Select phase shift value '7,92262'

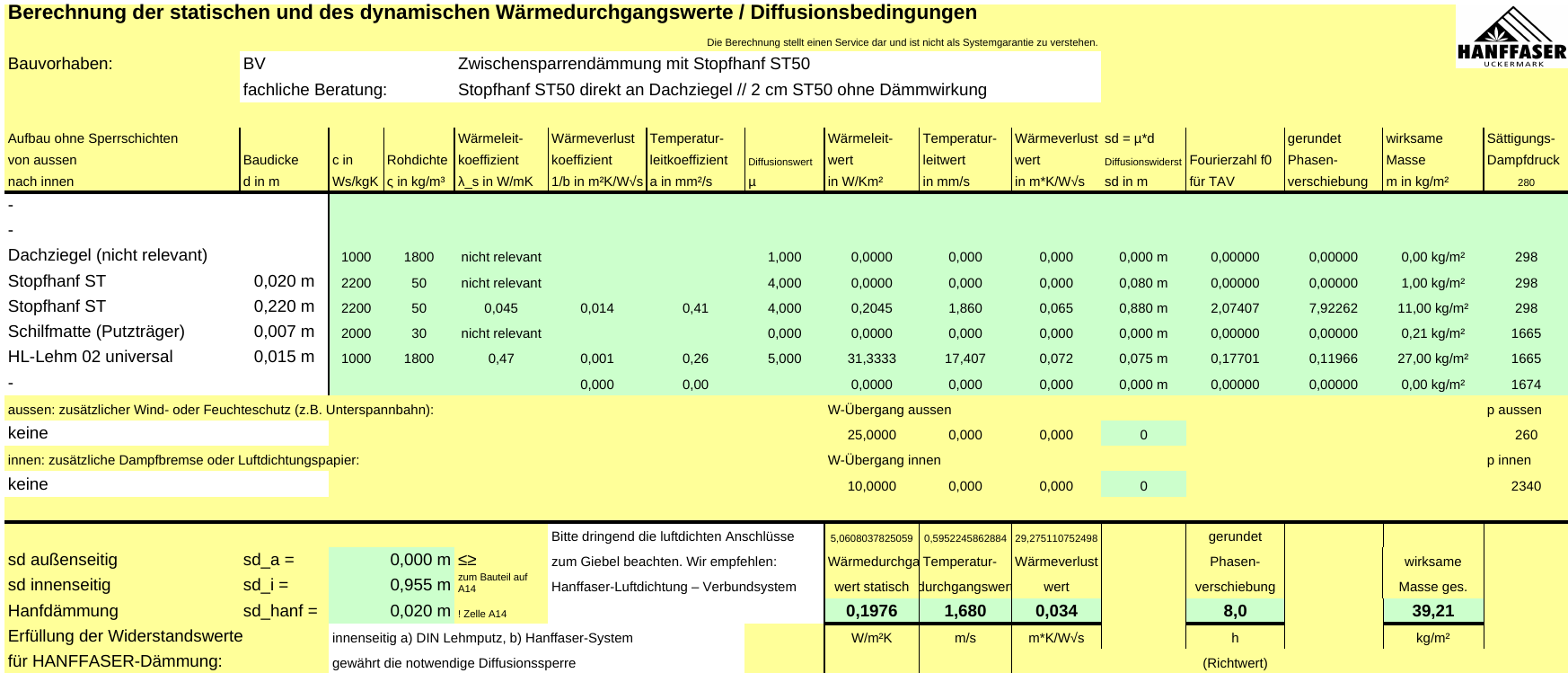click(x=1333, y=308)
